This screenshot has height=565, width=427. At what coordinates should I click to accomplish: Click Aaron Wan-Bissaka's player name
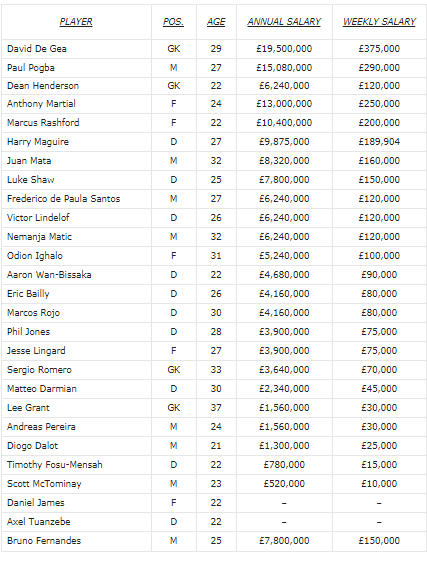(49, 275)
